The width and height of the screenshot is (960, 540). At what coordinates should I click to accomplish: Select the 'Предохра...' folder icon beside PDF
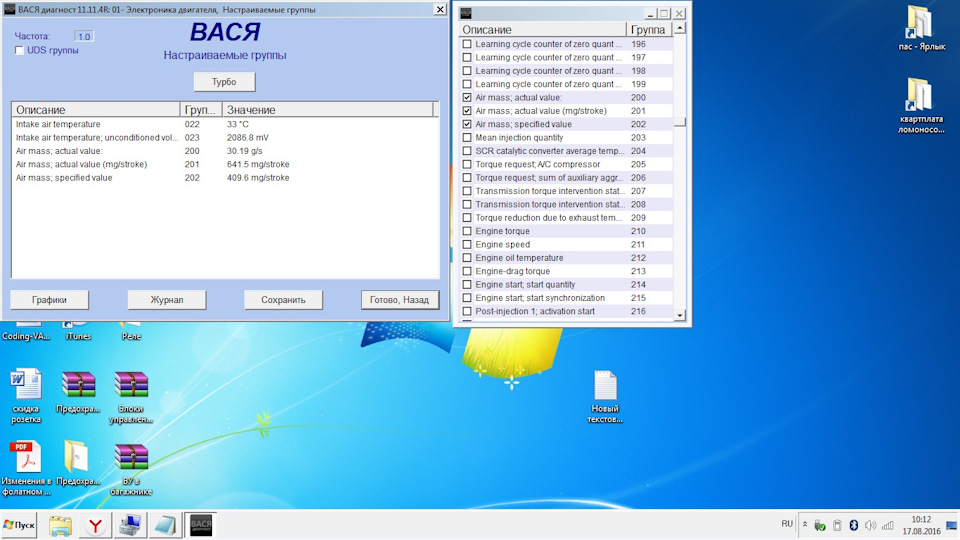pos(77,463)
